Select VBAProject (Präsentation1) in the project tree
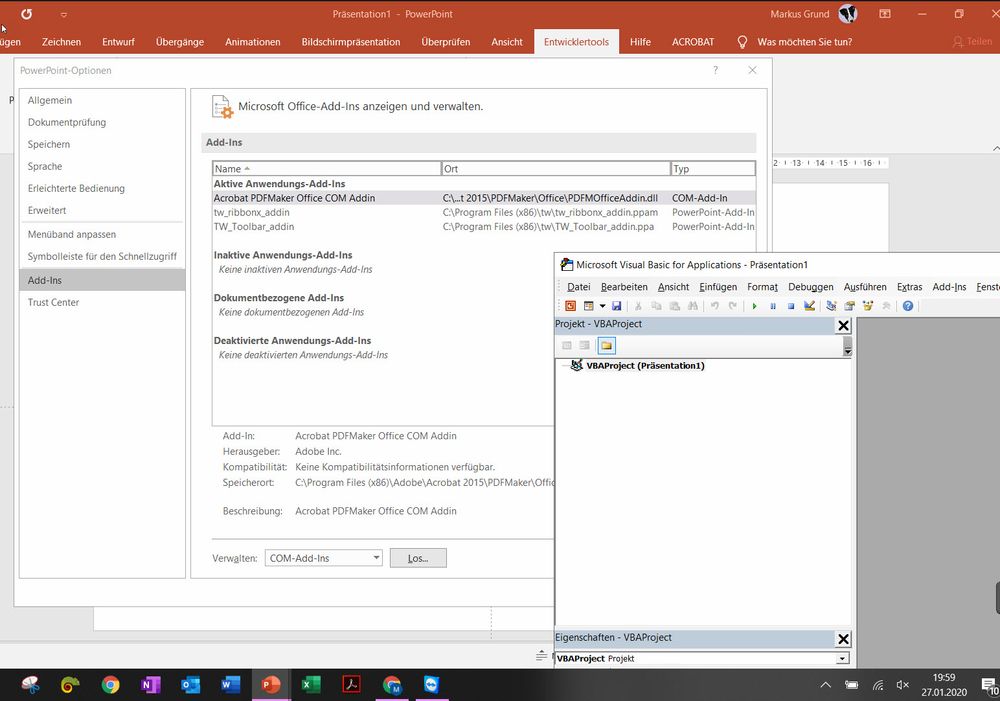The height and width of the screenshot is (701, 1000). click(x=645, y=365)
